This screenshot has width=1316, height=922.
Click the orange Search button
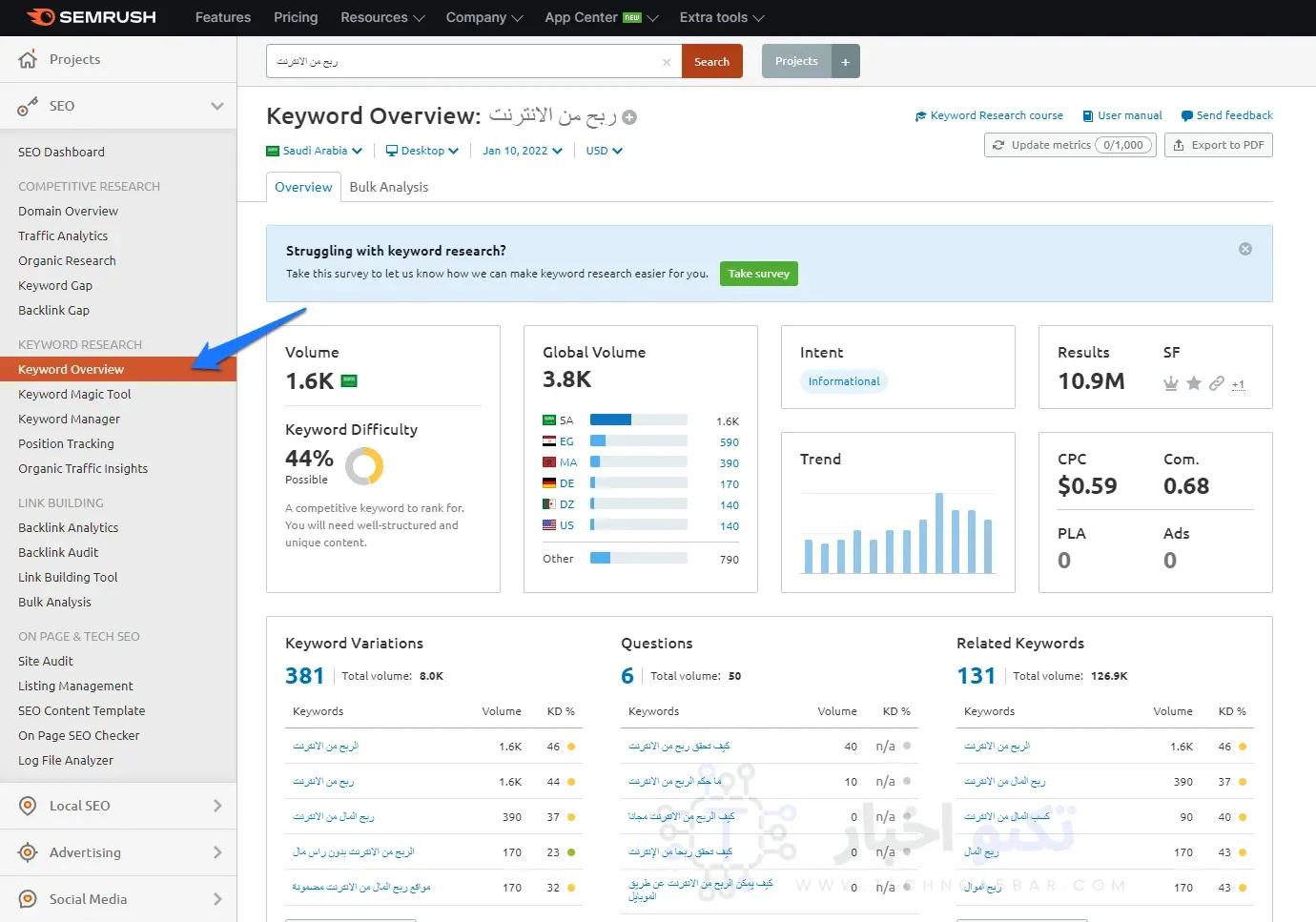pyautogui.click(x=711, y=61)
